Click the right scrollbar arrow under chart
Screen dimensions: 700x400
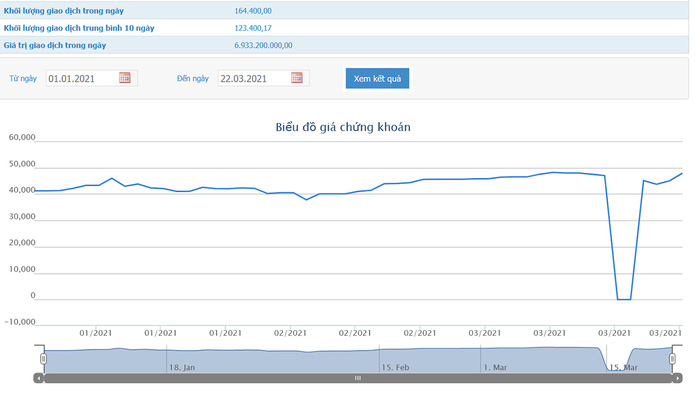[x=679, y=378]
